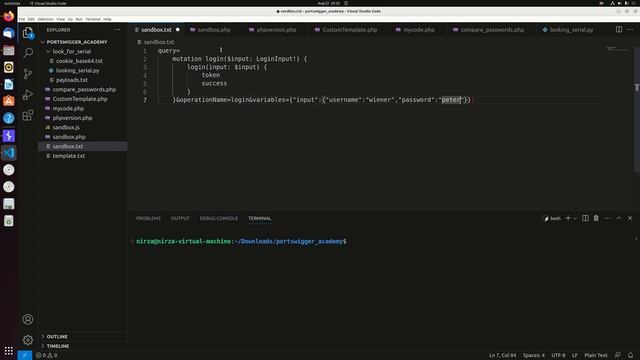640x360 pixels.
Task: Open the Search view in activity bar
Action: click(x=28, y=53)
